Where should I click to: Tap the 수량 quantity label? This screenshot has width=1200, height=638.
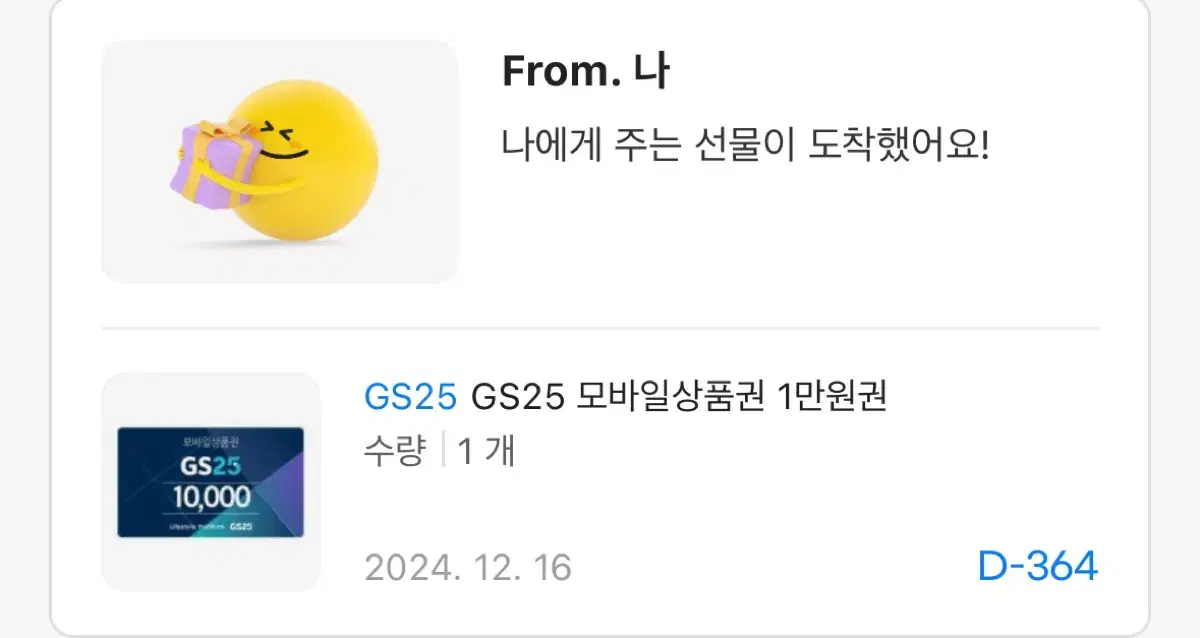tap(395, 450)
